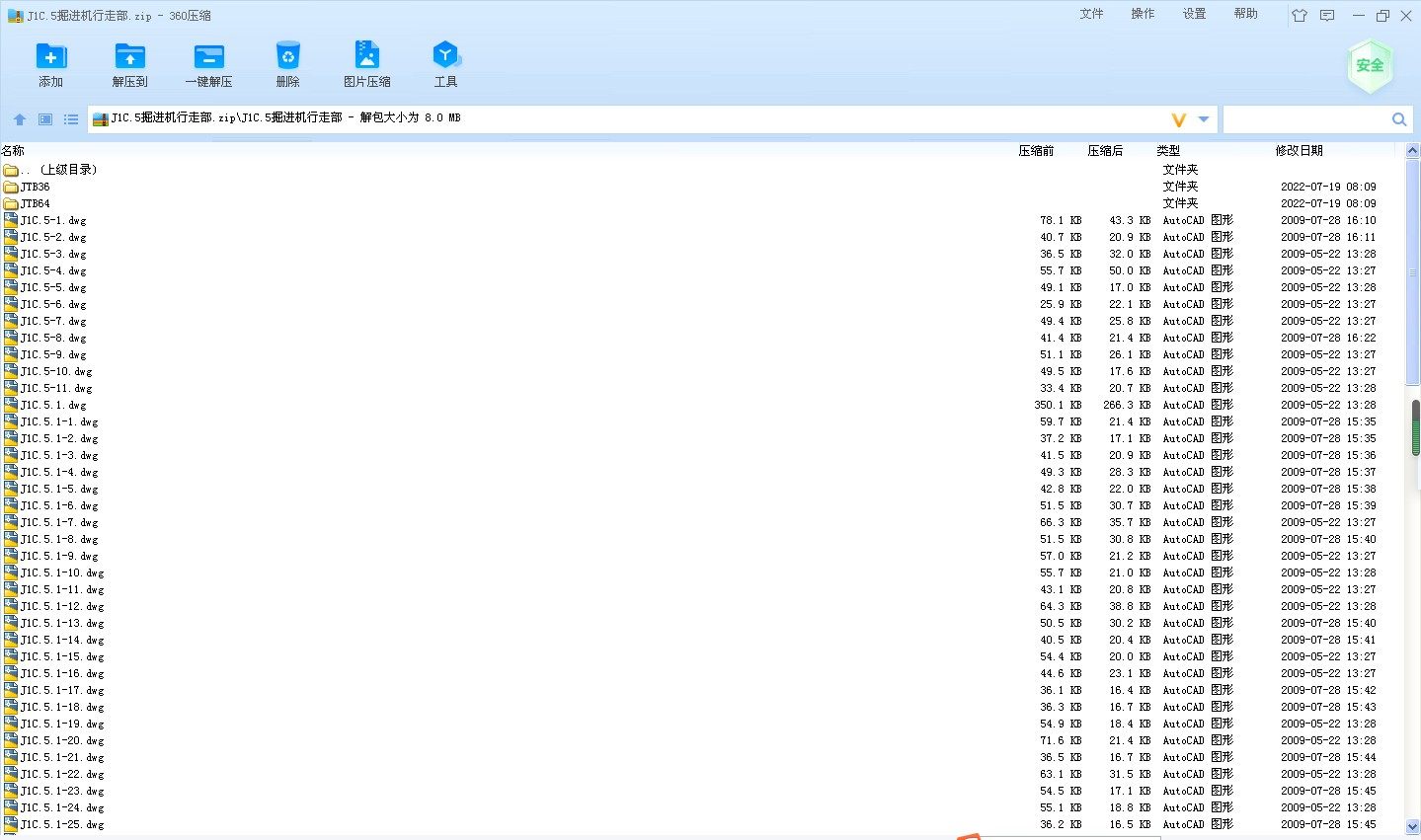The image size is (1421, 840).
Task: Open the 图片压缩 image compress tool
Action: (x=366, y=56)
